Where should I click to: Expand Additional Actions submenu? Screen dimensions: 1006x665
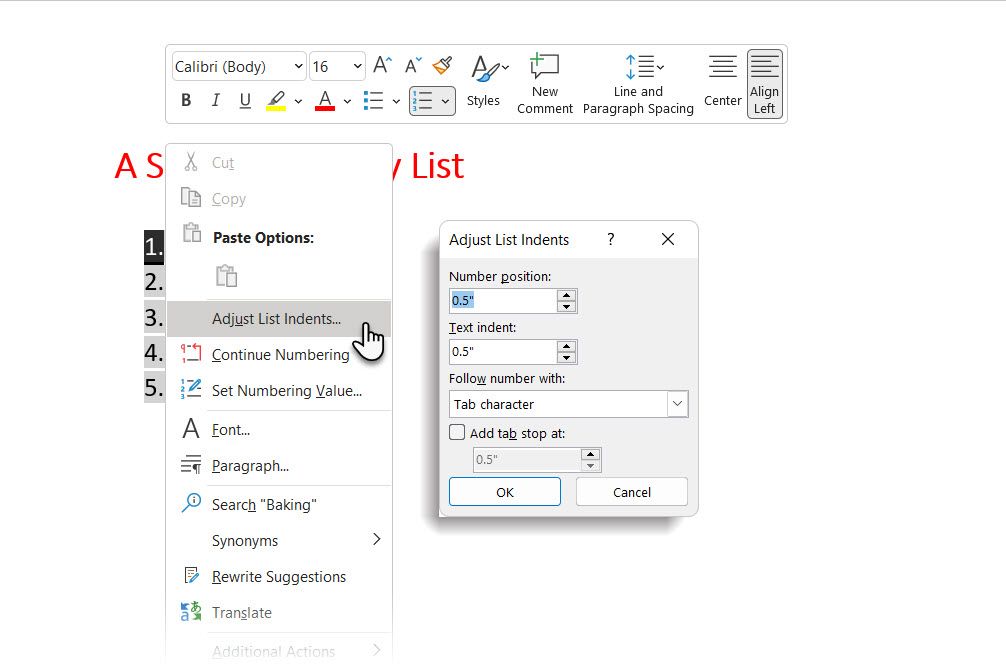(x=279, y=651)
